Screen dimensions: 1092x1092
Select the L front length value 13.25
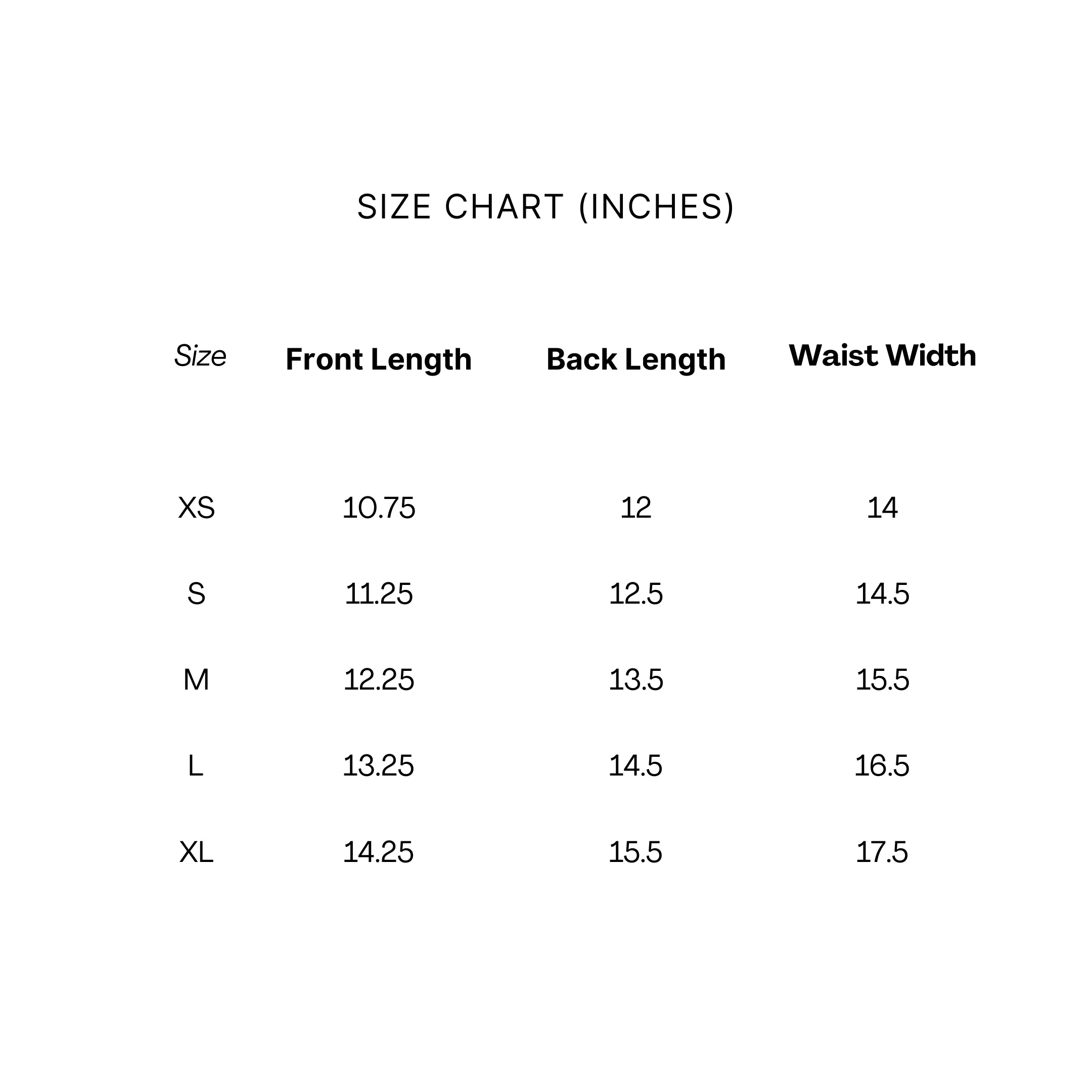tap(379, 766)
